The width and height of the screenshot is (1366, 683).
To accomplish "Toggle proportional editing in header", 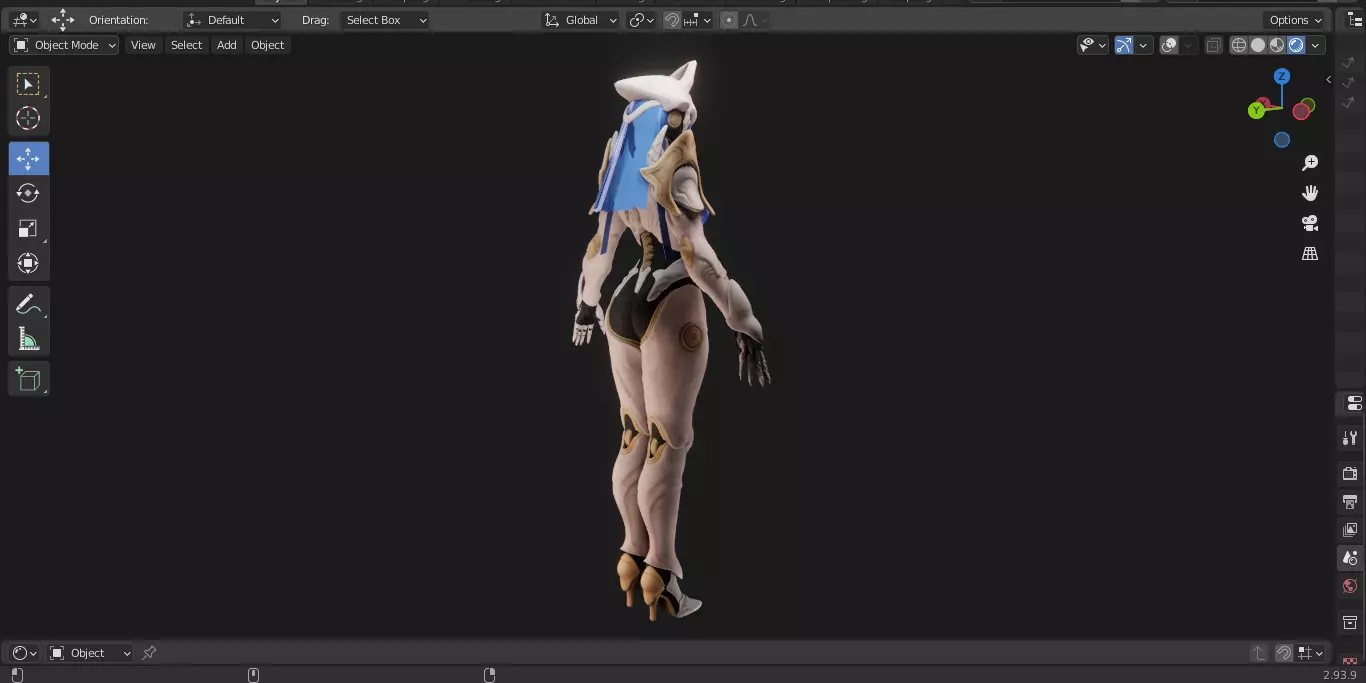I will 728,20.
